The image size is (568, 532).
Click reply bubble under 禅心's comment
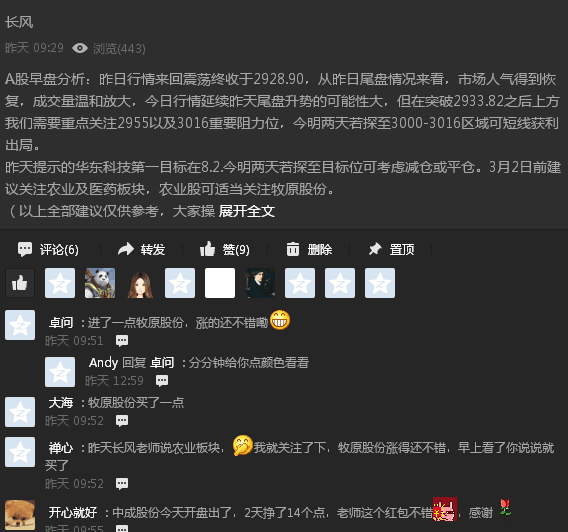[x=122, y=483]
